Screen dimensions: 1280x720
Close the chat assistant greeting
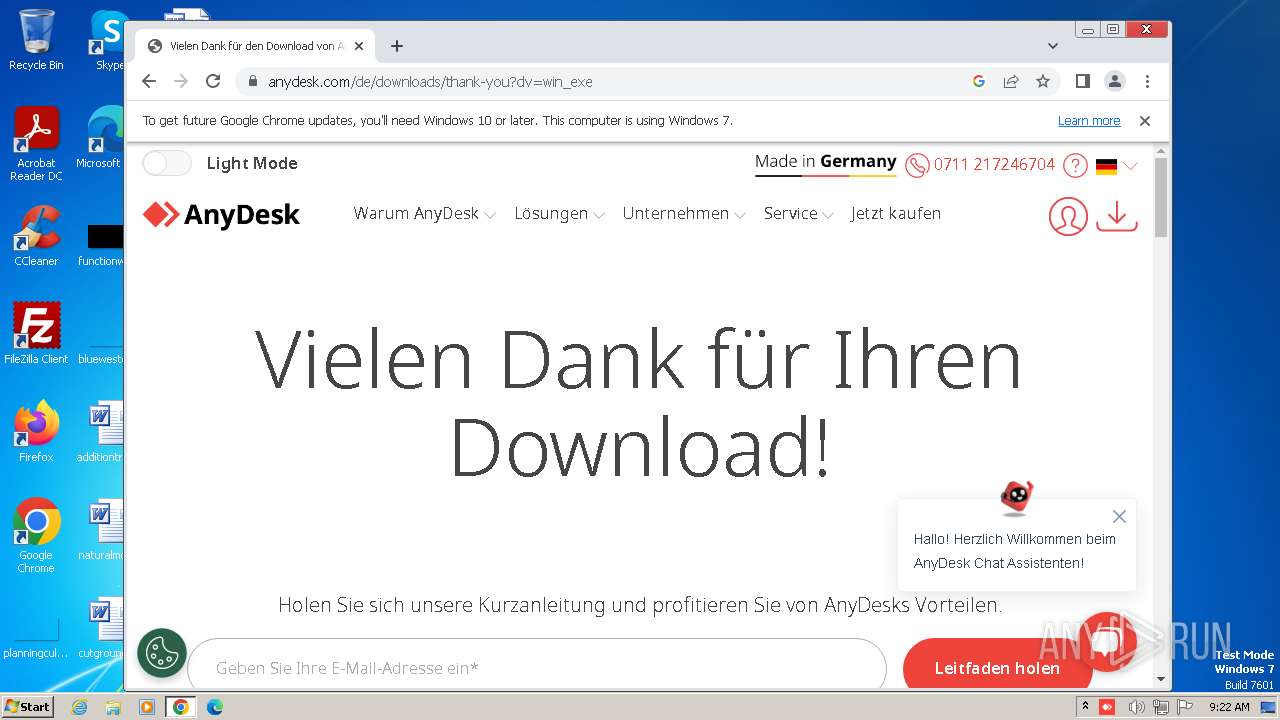1119,517
